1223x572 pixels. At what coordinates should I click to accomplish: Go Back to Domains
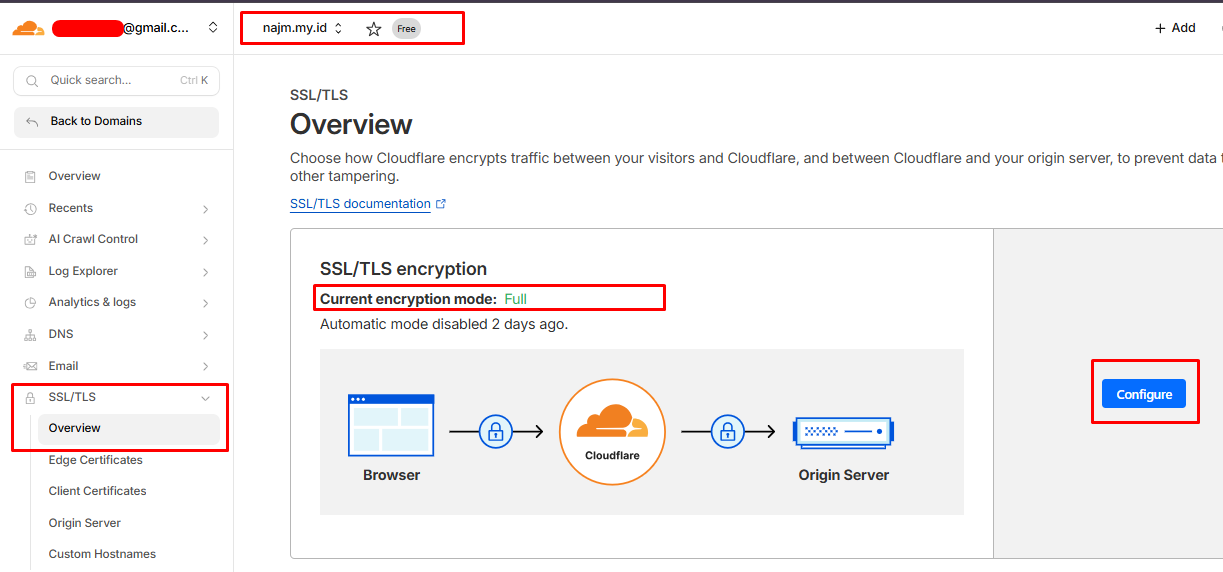116,122
